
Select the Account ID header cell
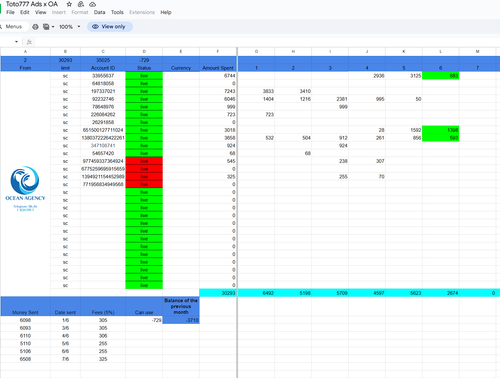coord(103,68)
